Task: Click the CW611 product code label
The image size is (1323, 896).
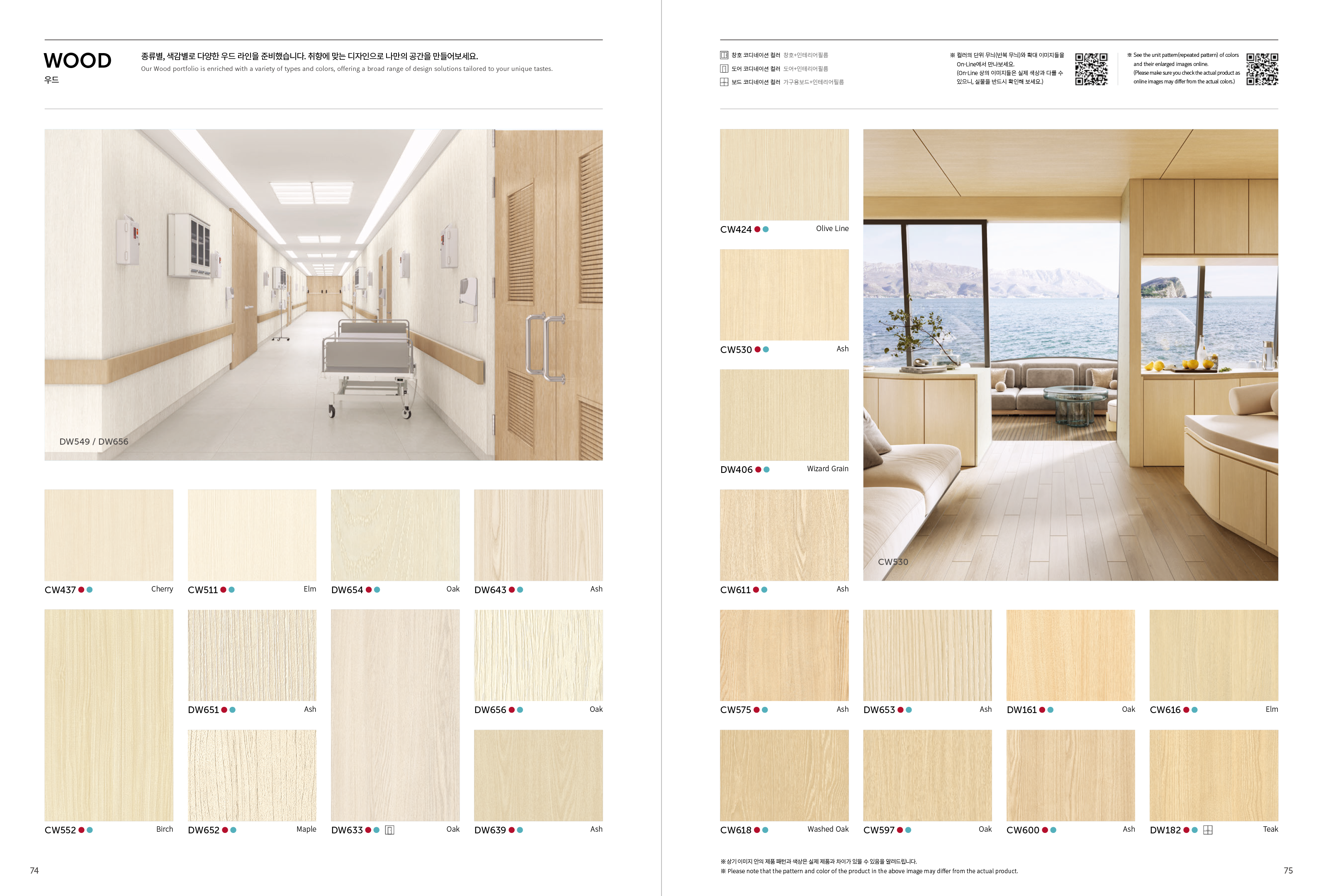Action: (735, 590)
